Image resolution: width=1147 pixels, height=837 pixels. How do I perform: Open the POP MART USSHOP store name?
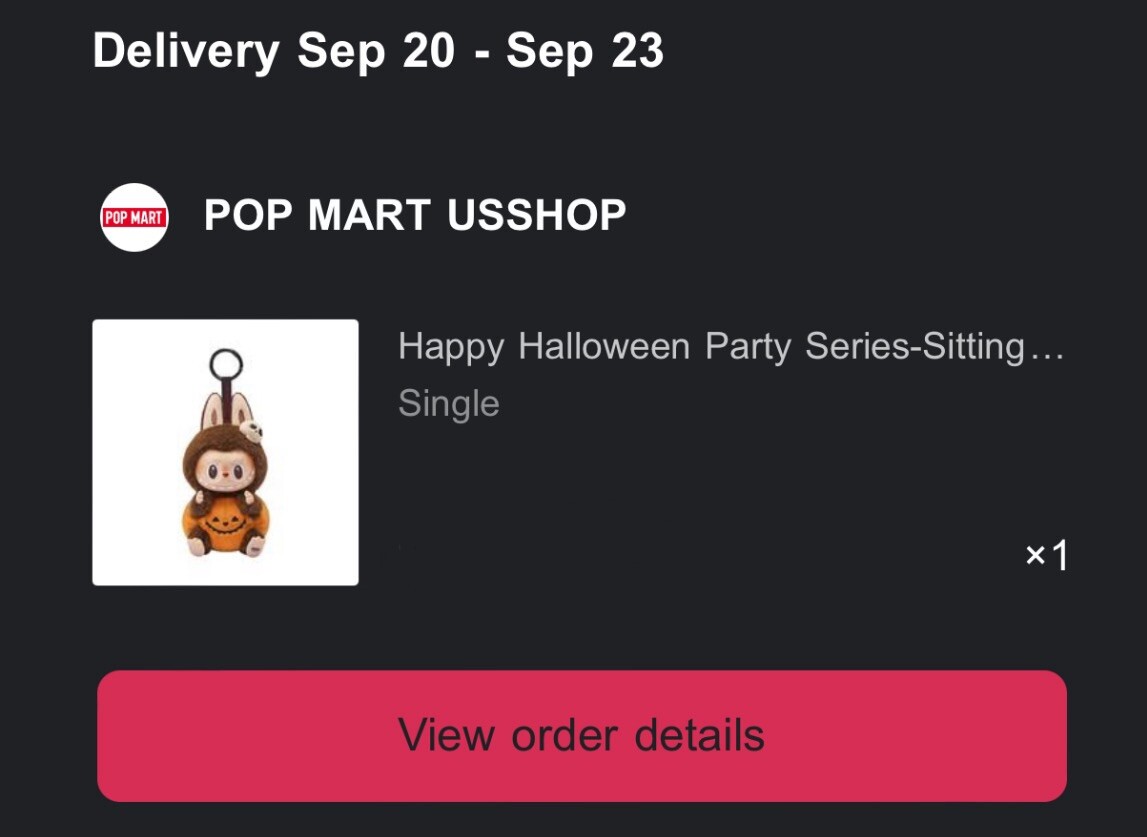pos(415,215)
